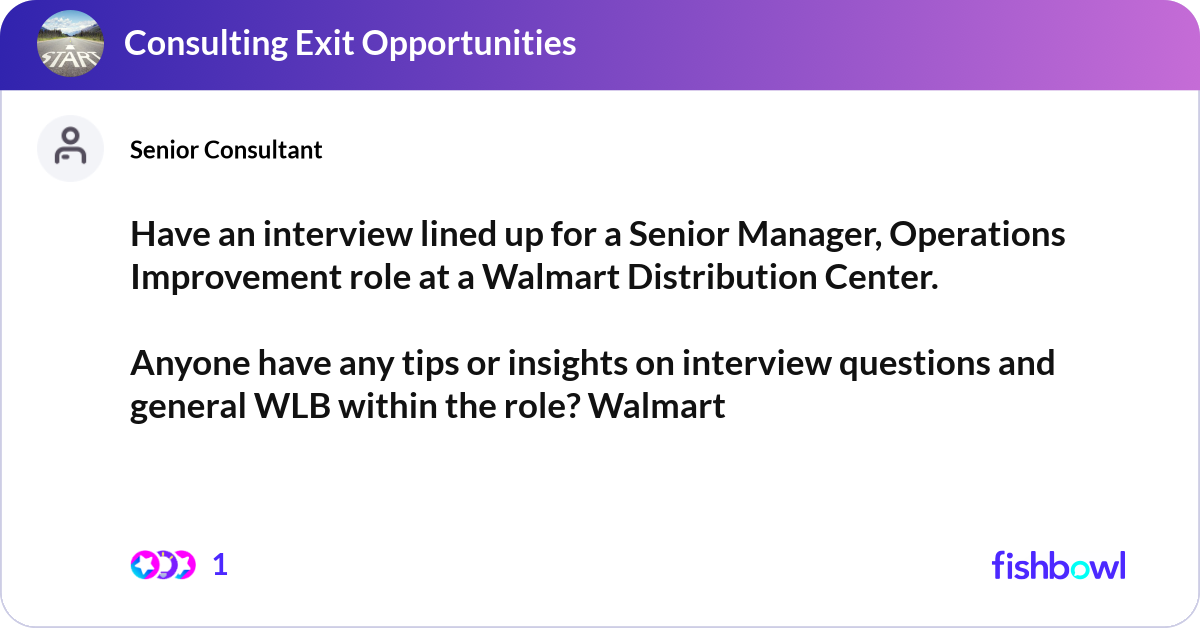Viewport: 1200px width, 628px height.
Task: Select the Senior Consultant author label
Action: pos(226,150)
